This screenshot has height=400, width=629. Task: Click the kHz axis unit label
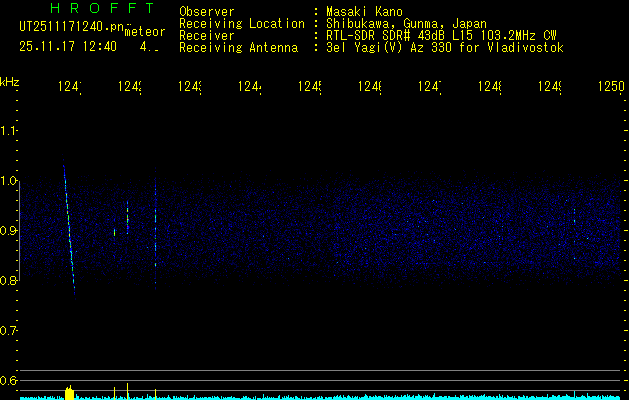click(x=9, y=81)
